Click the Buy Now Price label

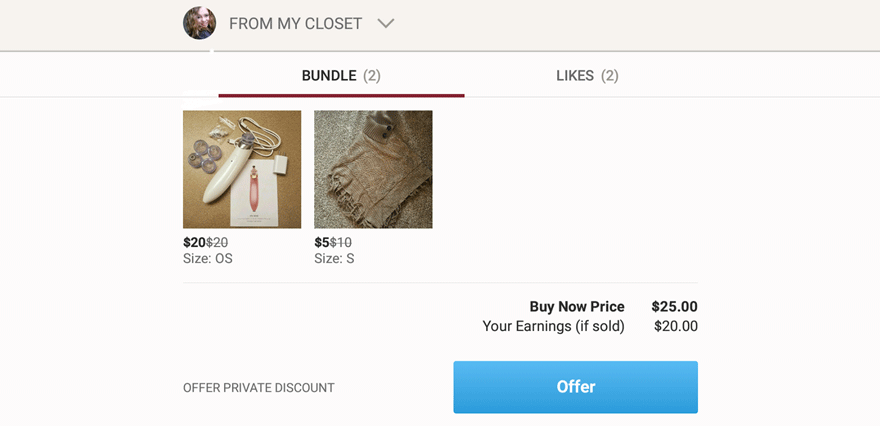pos(577,307)
